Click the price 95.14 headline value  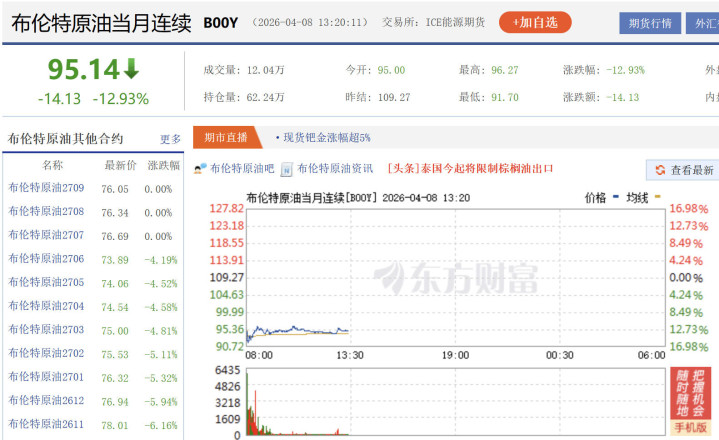coord(84,69)
